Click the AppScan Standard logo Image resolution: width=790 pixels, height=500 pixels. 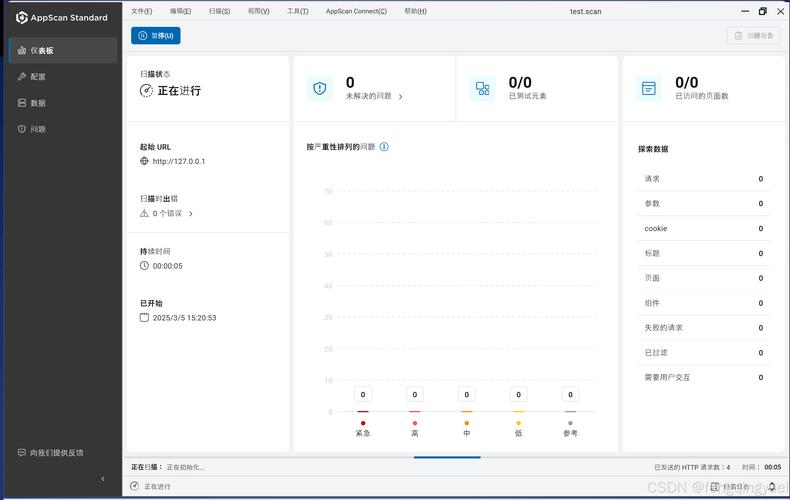click(61, 18)
